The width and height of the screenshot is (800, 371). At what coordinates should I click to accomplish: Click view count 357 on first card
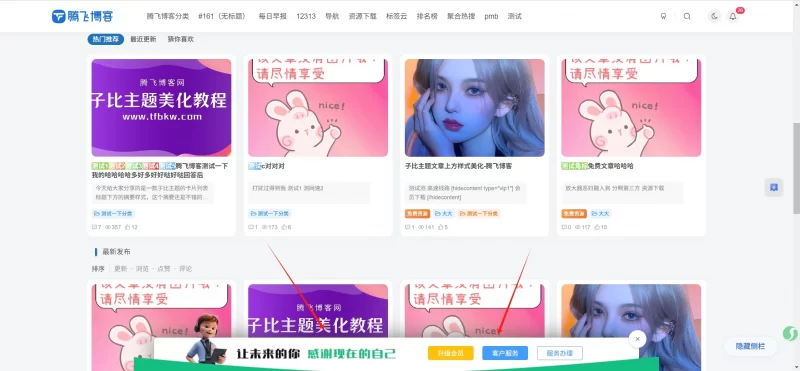[x=113, y=227]
